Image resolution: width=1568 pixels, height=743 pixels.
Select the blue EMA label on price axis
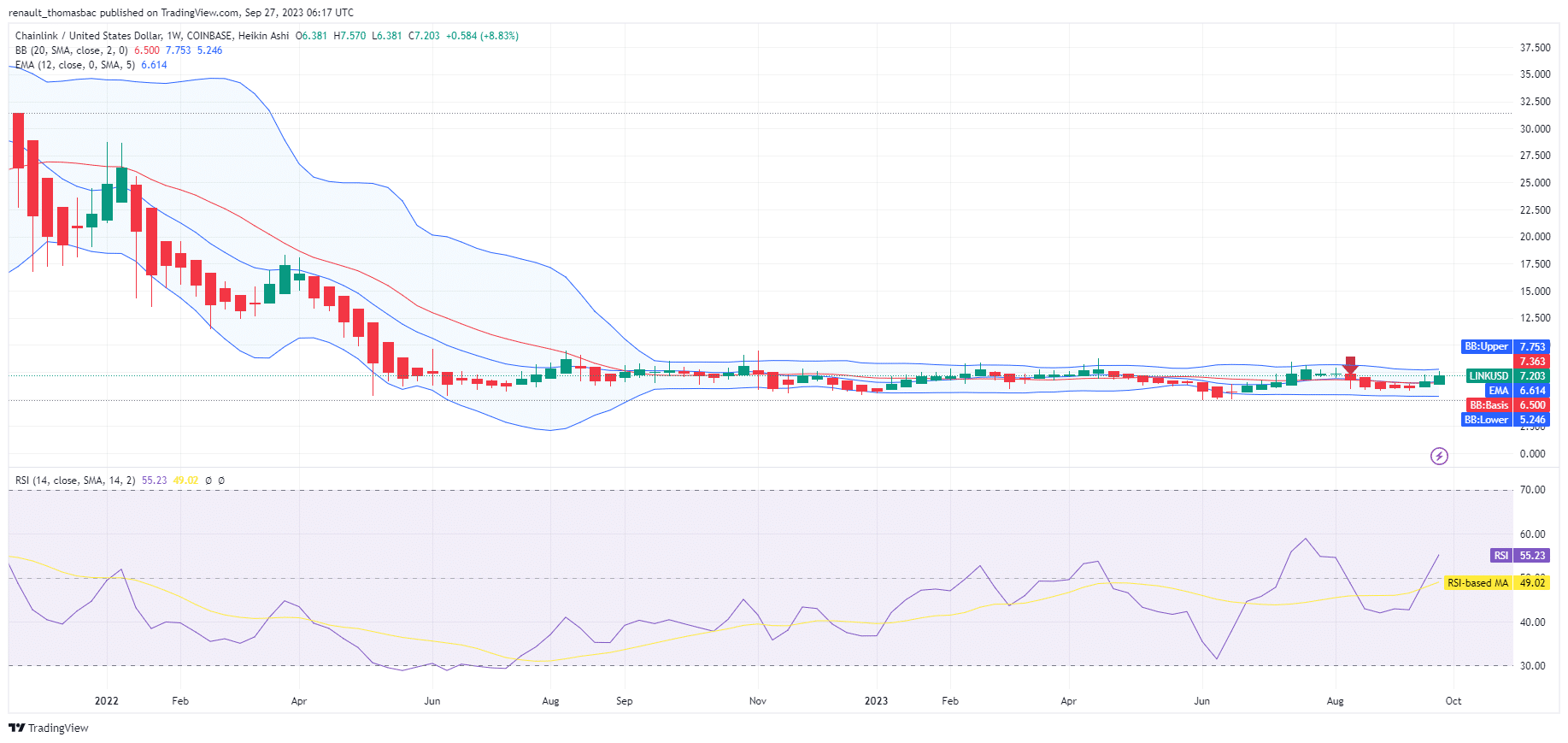(1498, 391)
